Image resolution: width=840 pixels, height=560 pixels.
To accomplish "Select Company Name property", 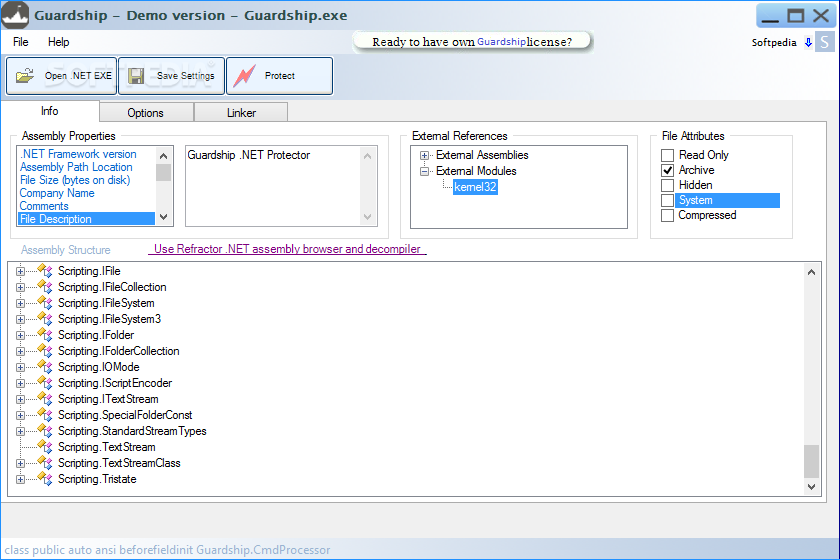I will [x=57, y=193].
